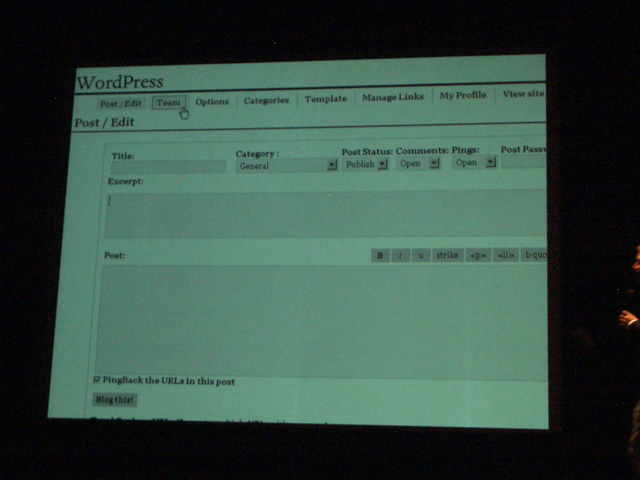
Task: Click the WordPress logo heading
Action: (120, 82)
